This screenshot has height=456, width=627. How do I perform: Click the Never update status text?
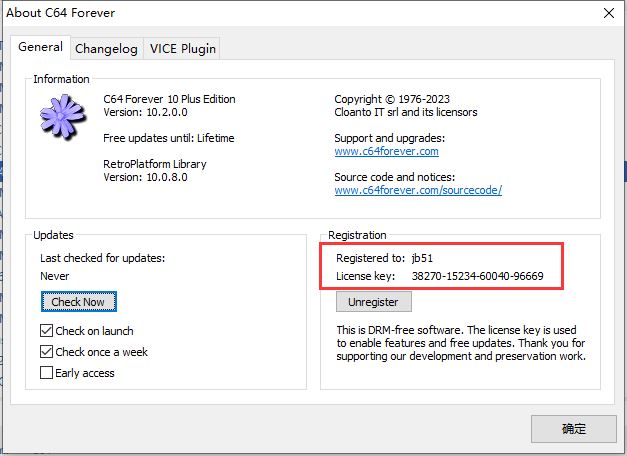coord(55,276)
